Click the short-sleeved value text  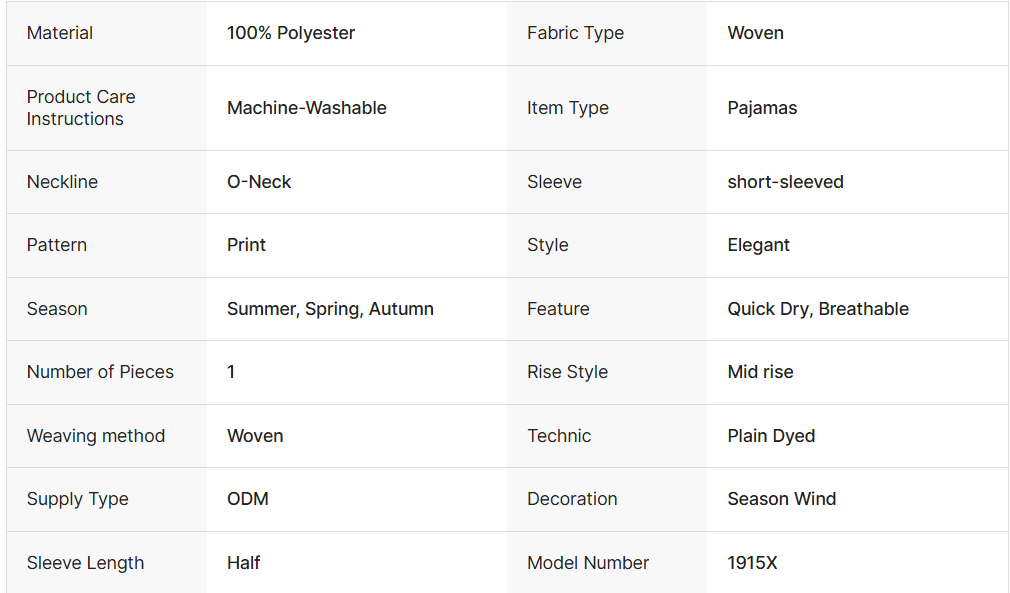click(785, 182)
